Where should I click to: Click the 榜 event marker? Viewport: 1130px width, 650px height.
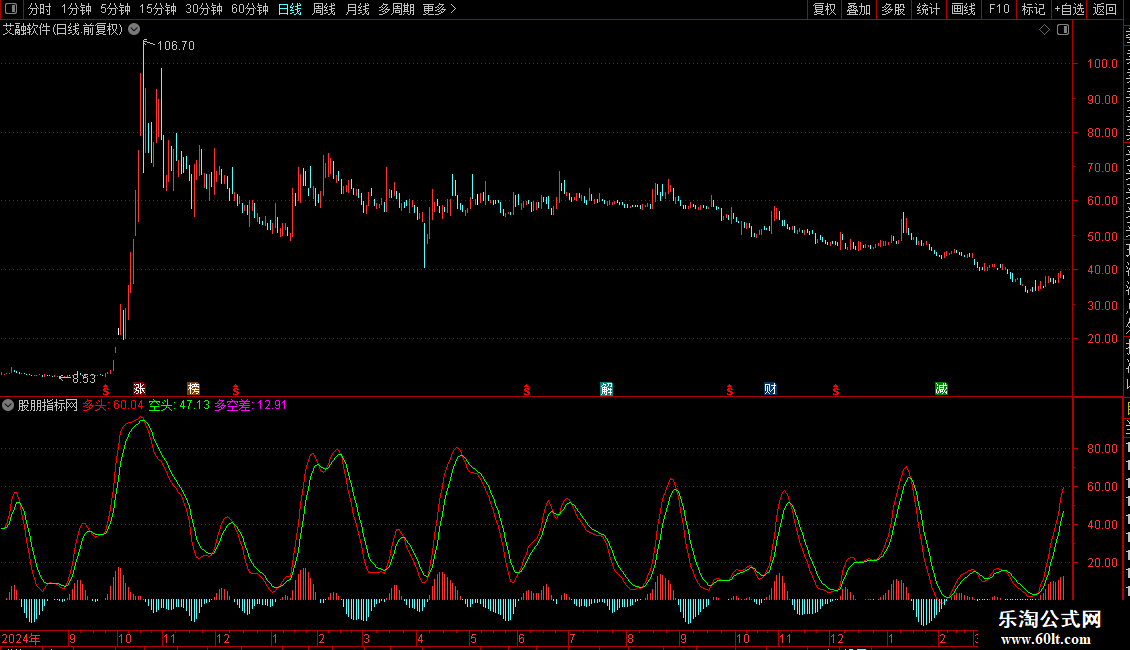(193, 388)
